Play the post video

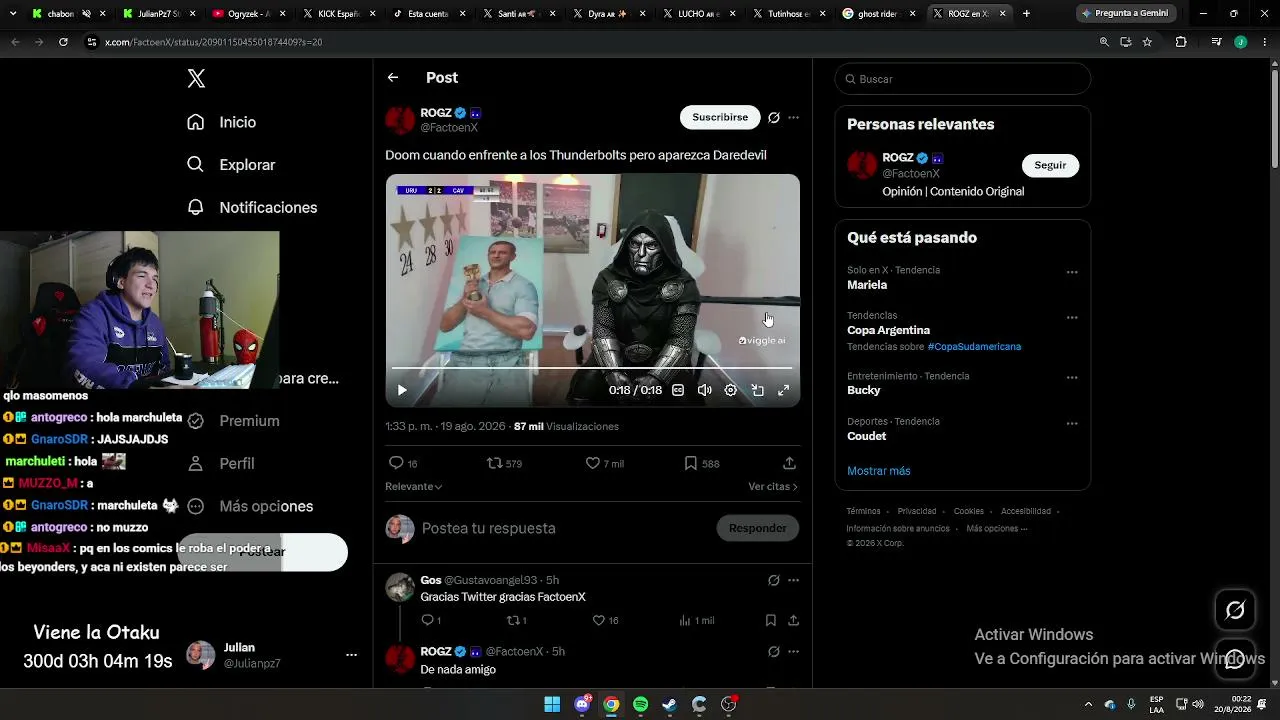402,390
